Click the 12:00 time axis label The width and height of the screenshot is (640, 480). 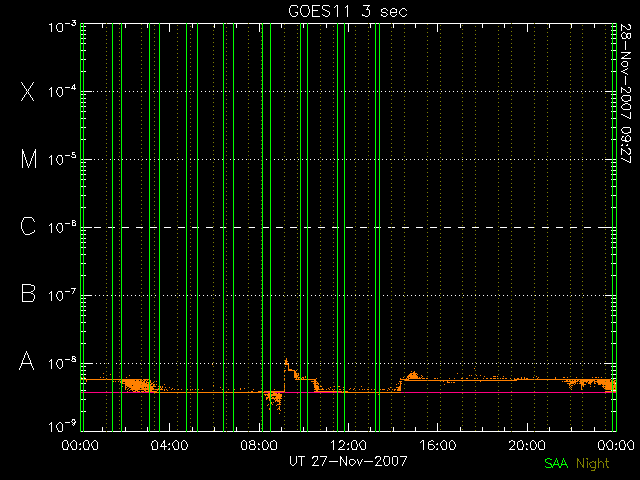coord(348,445)
